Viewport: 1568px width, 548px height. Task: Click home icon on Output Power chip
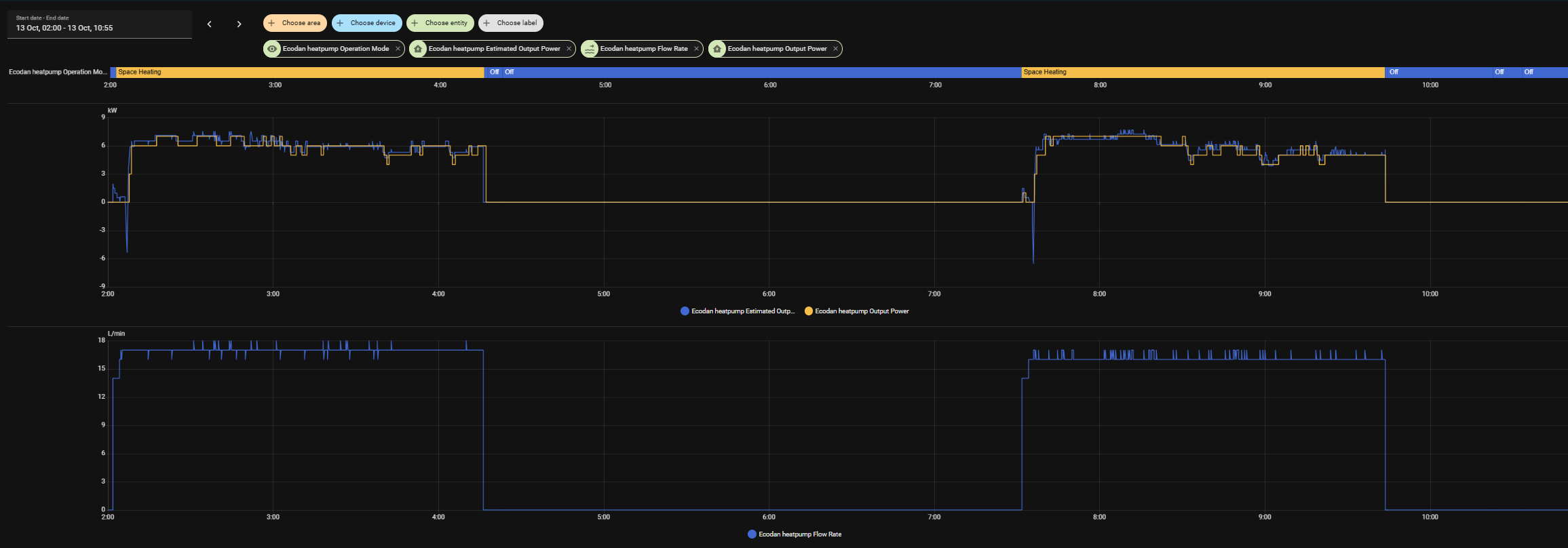(717, 49)
